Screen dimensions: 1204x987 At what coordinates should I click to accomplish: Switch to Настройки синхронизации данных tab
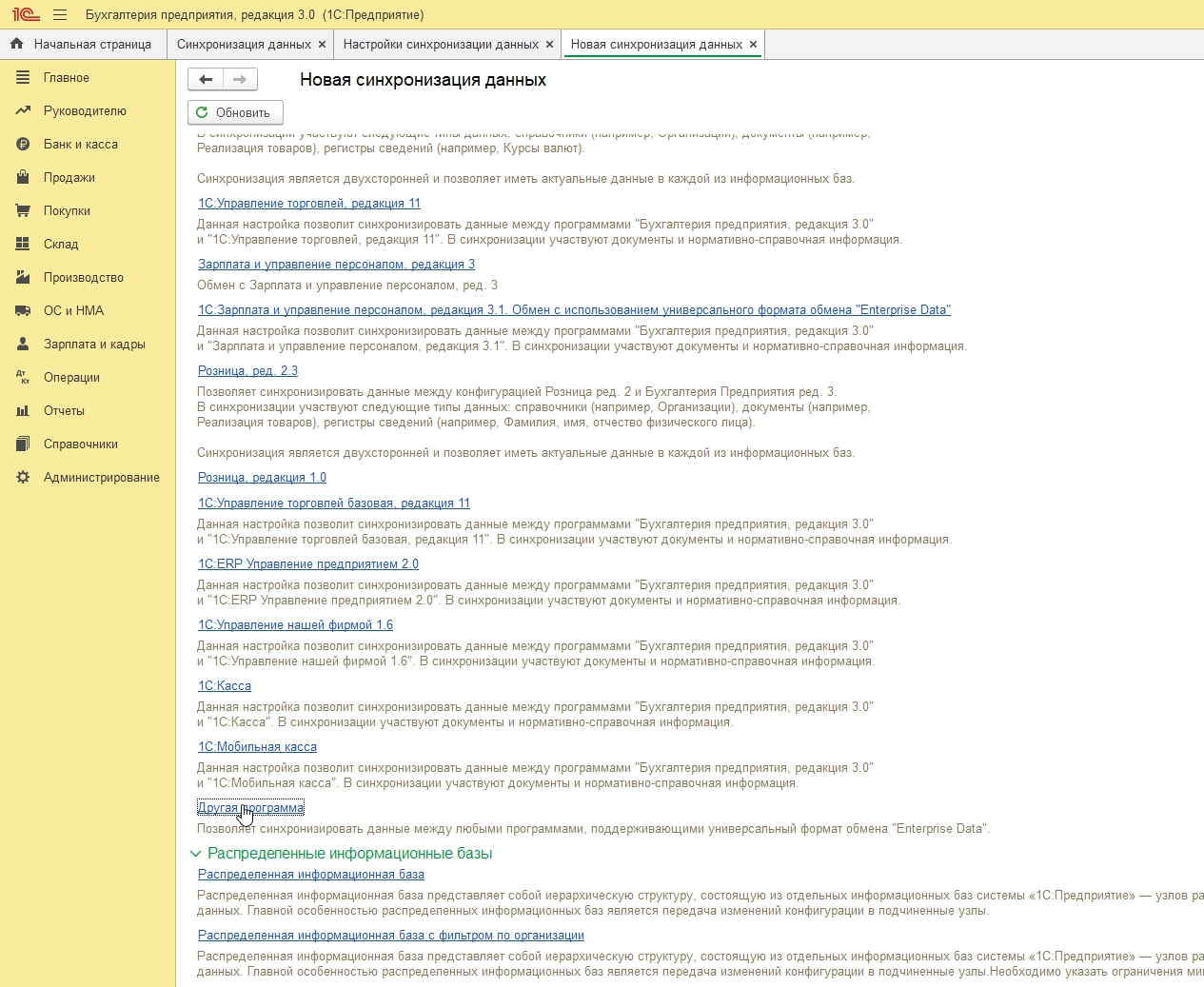[440, 45]
